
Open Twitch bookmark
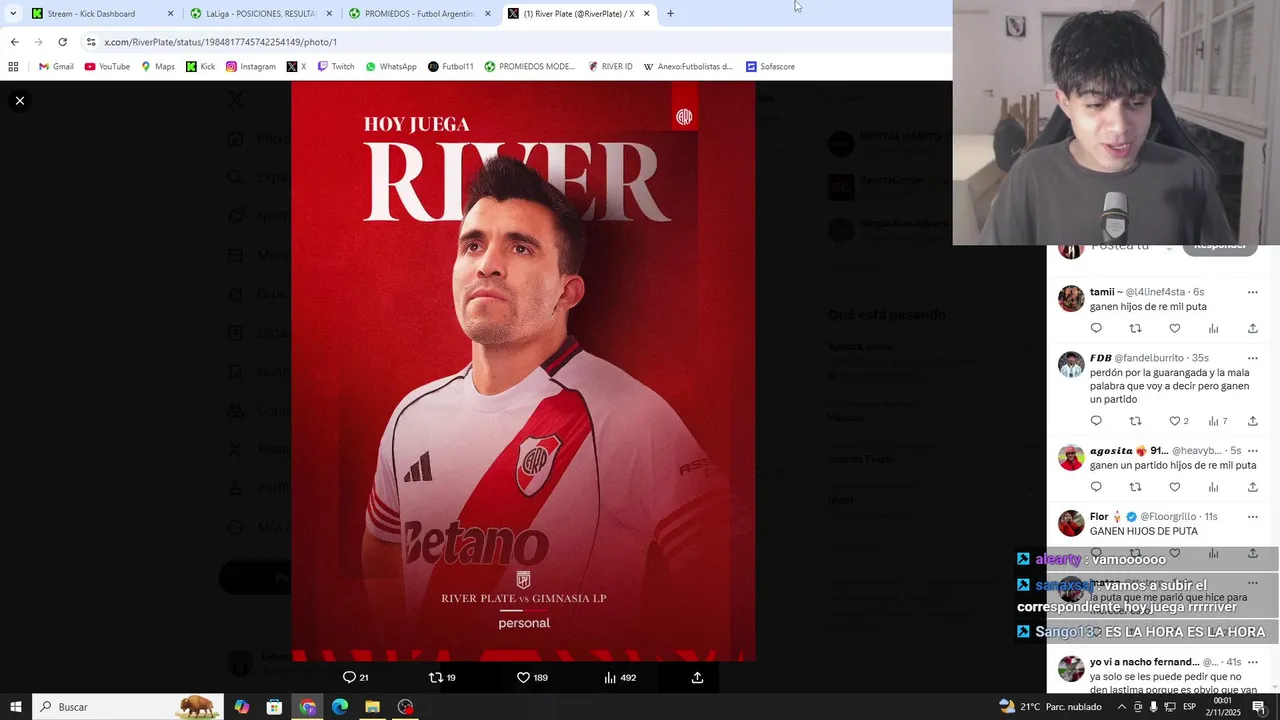click(336, 67)
